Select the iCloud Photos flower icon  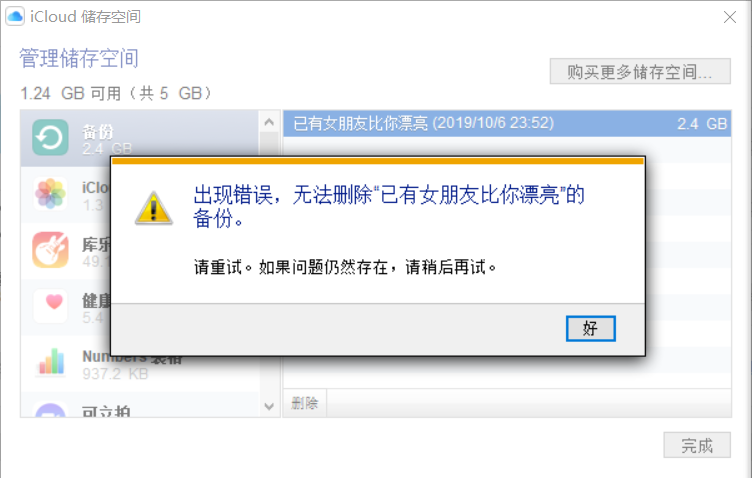(50, 194)
